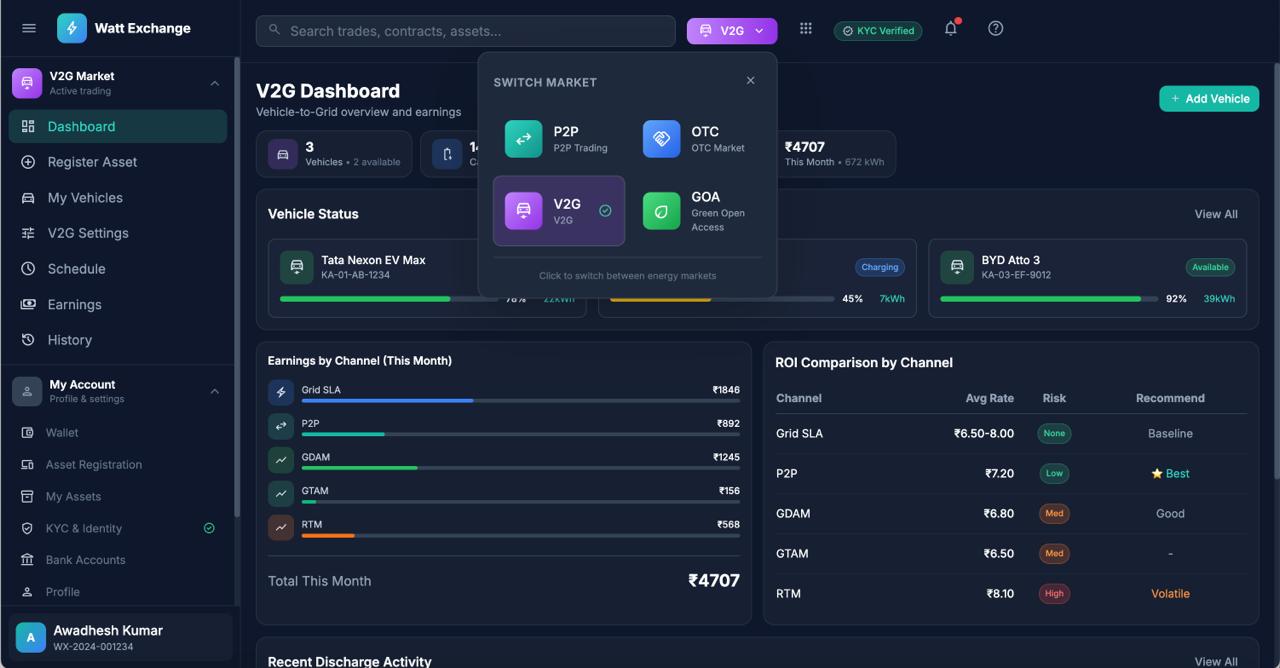This screenshot has height=668, width=1280.
Task: Open the History sidebar entry
Action: click(70, 339)
